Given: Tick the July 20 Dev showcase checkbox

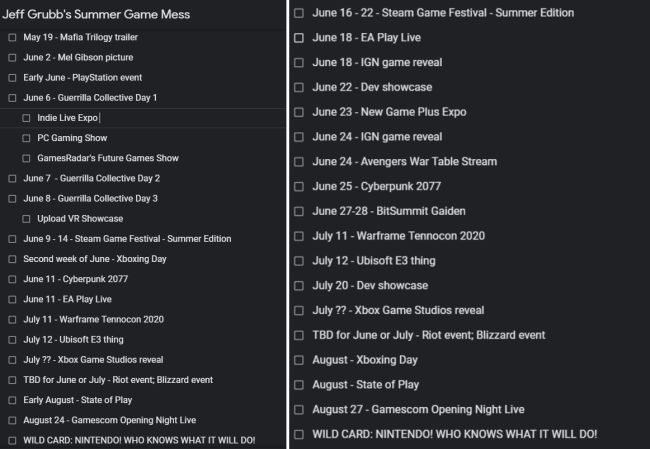Looking at the screenshot, I should [x=298, y=286].
